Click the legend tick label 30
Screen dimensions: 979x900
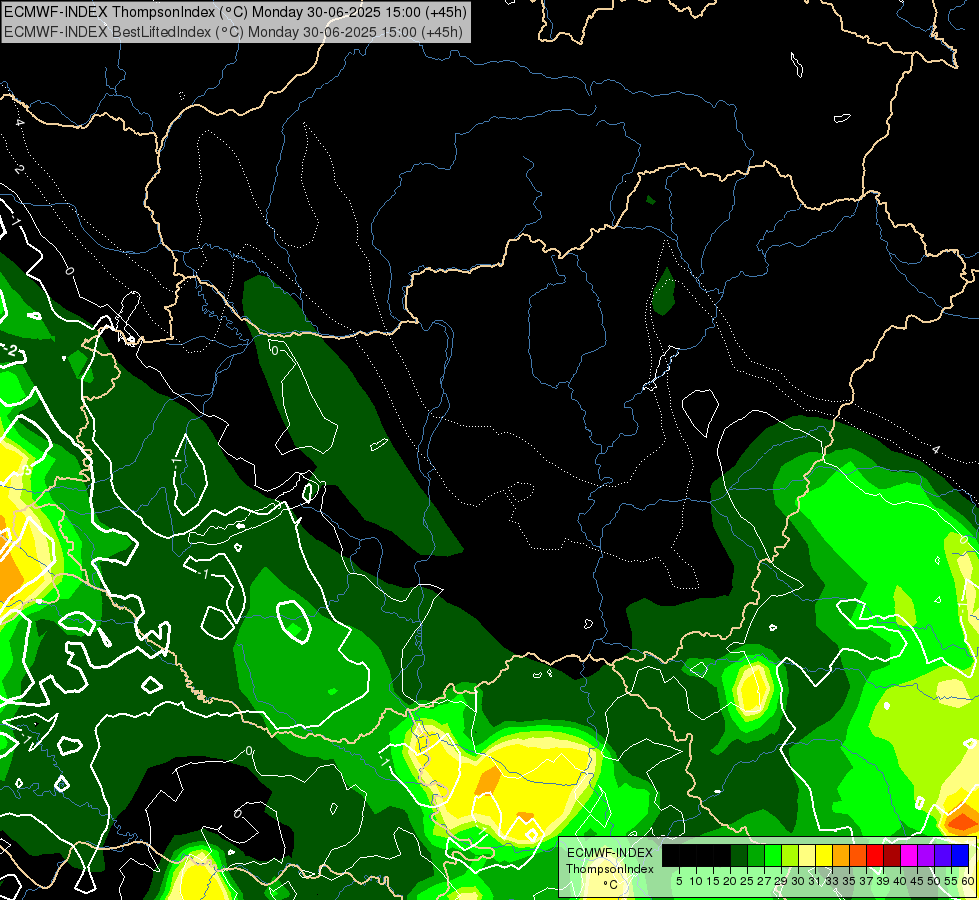pos(798,881)
